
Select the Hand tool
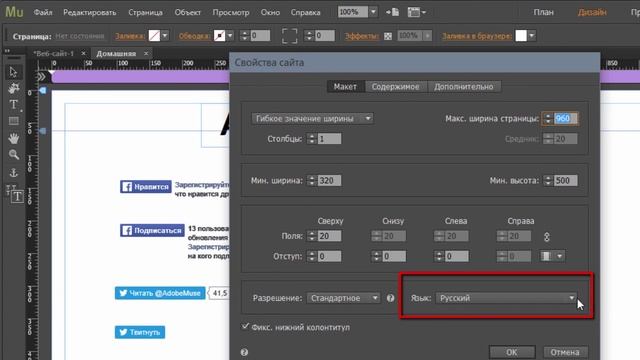click(x=13, y=138)
